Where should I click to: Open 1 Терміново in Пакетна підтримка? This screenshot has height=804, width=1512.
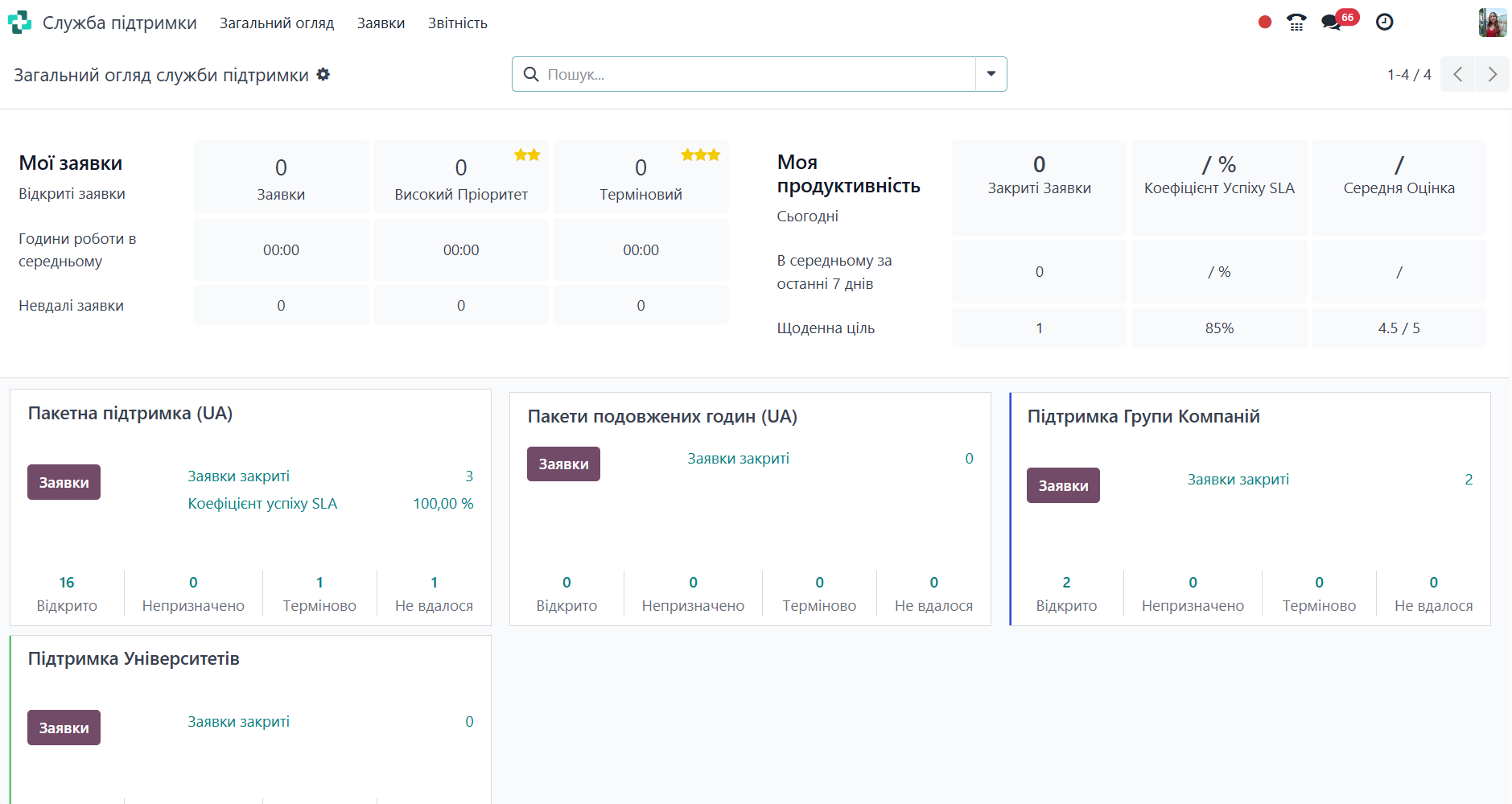(x=319, y=594)
